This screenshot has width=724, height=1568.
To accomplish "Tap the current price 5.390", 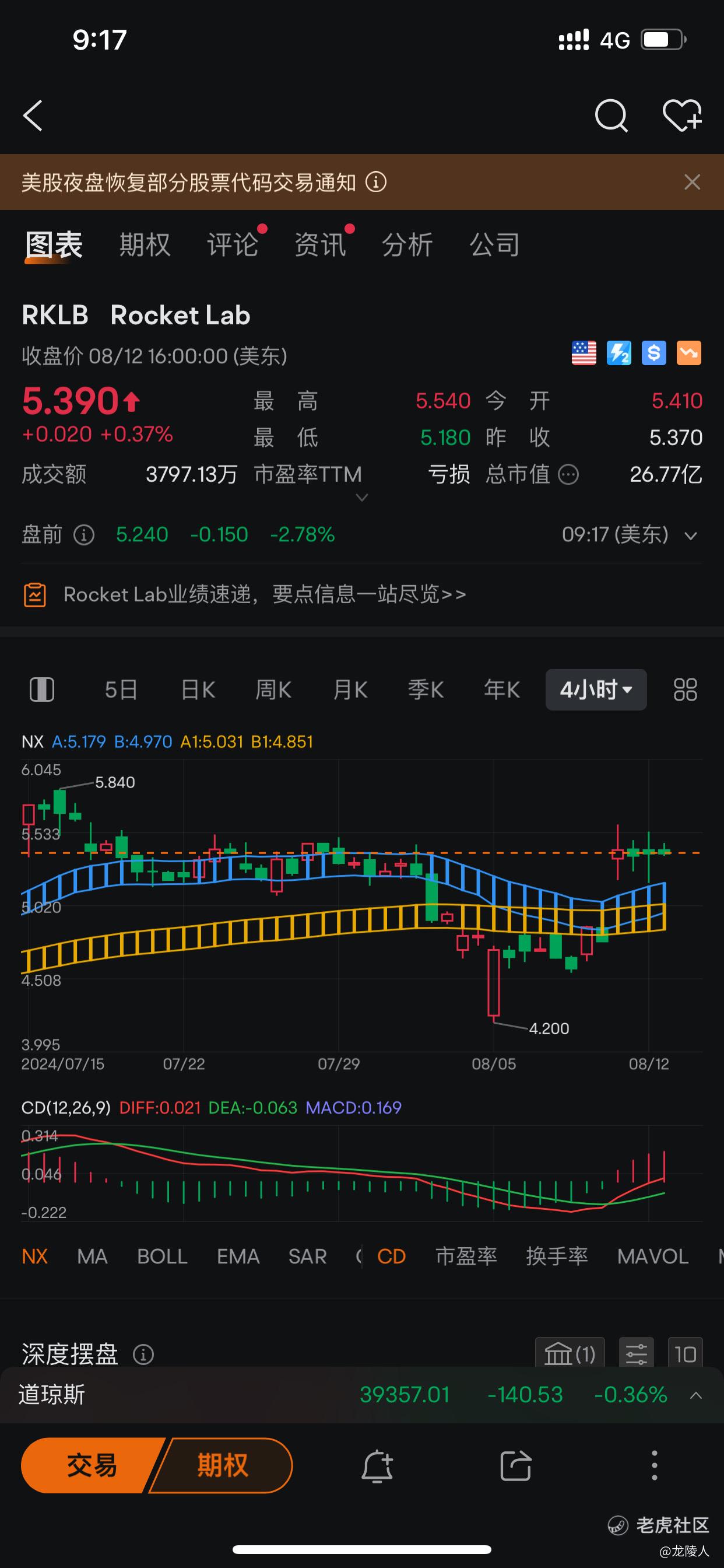I will tap(70, 401).
